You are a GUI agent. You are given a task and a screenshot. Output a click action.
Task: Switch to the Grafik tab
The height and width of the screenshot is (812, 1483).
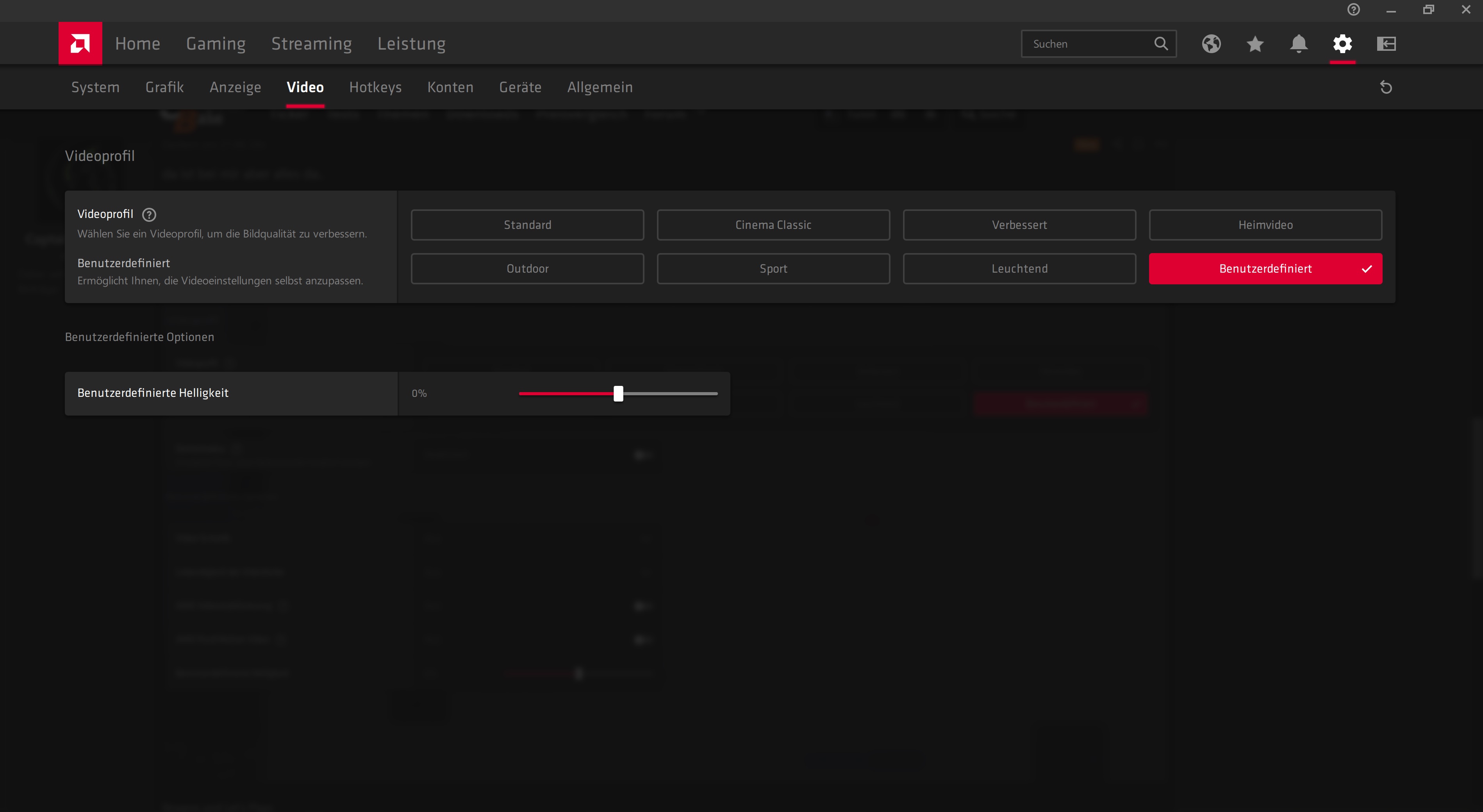[x=165, y=87]
